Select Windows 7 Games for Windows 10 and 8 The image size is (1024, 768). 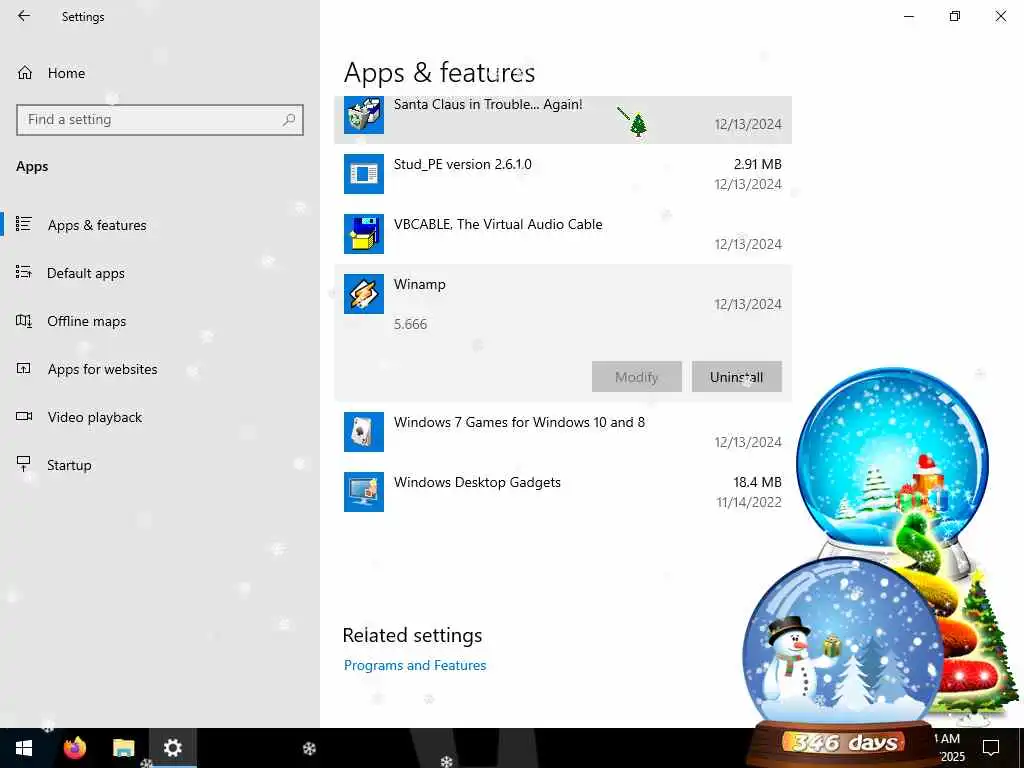(563, 432)
